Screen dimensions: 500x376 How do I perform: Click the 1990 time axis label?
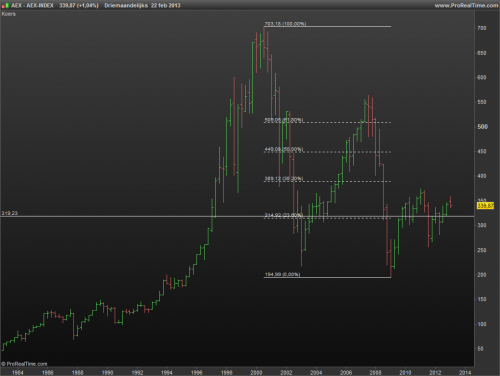[107, 372]
